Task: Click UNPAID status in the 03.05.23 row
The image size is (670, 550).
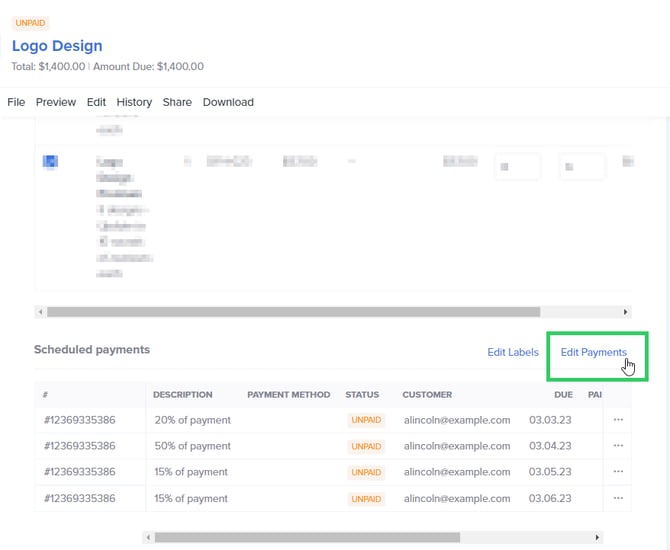Action: [x=366, y=472]
